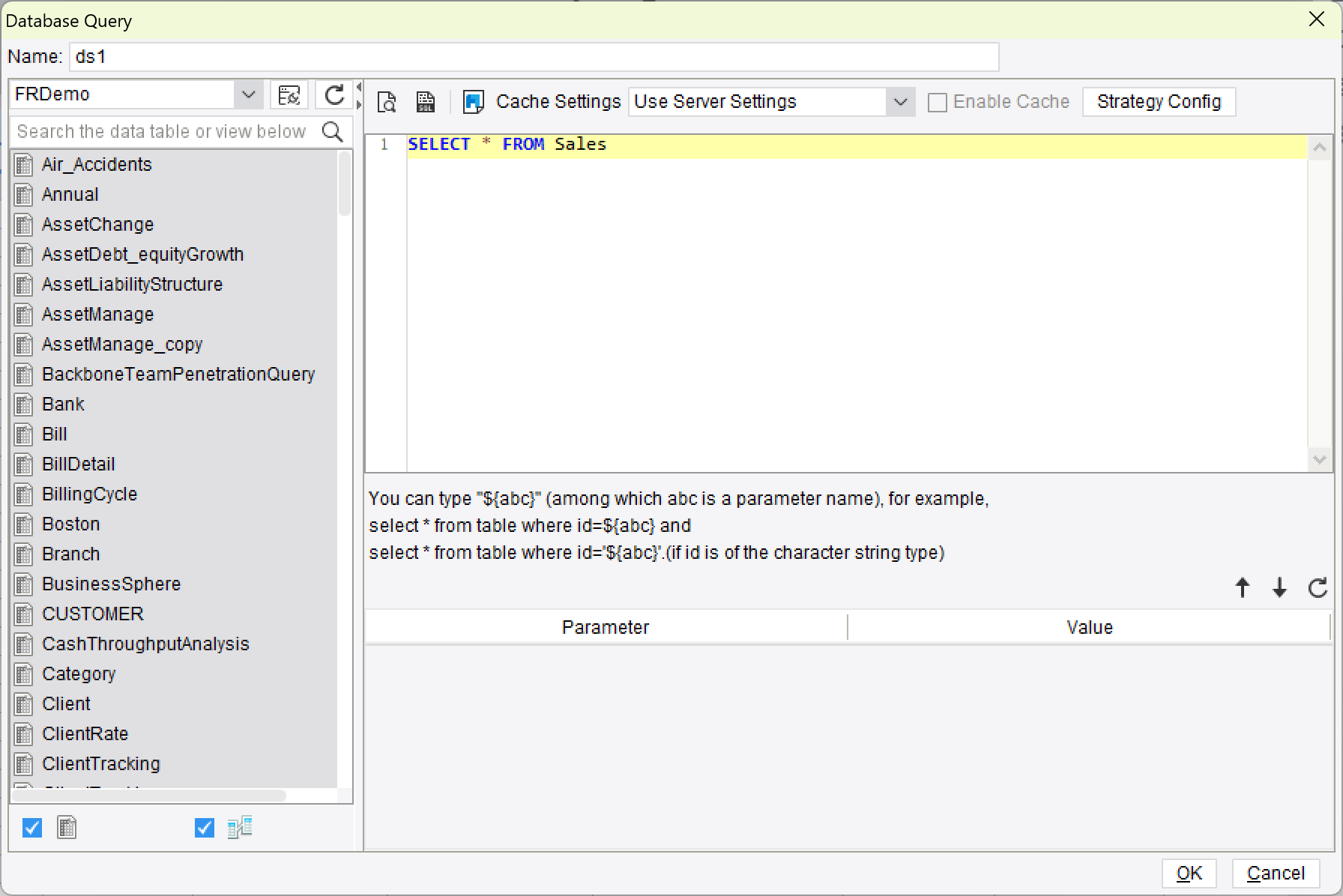
Task: Click the search magnifier in table search
Action: 333,131
